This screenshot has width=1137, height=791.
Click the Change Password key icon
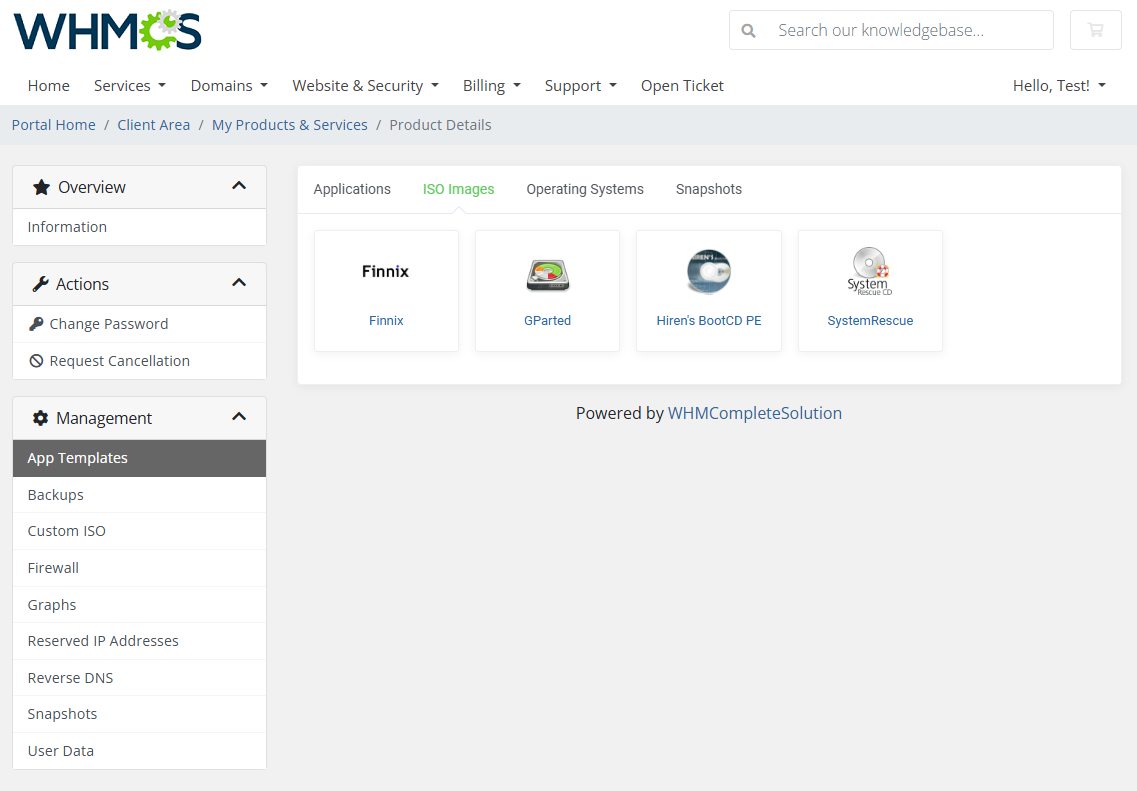(x=36, y=324)
